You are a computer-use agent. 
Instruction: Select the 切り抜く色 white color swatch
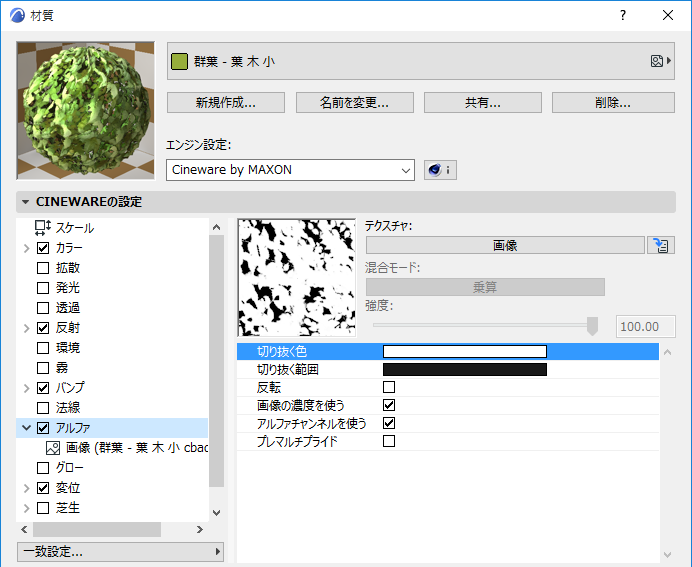(465, 351)
